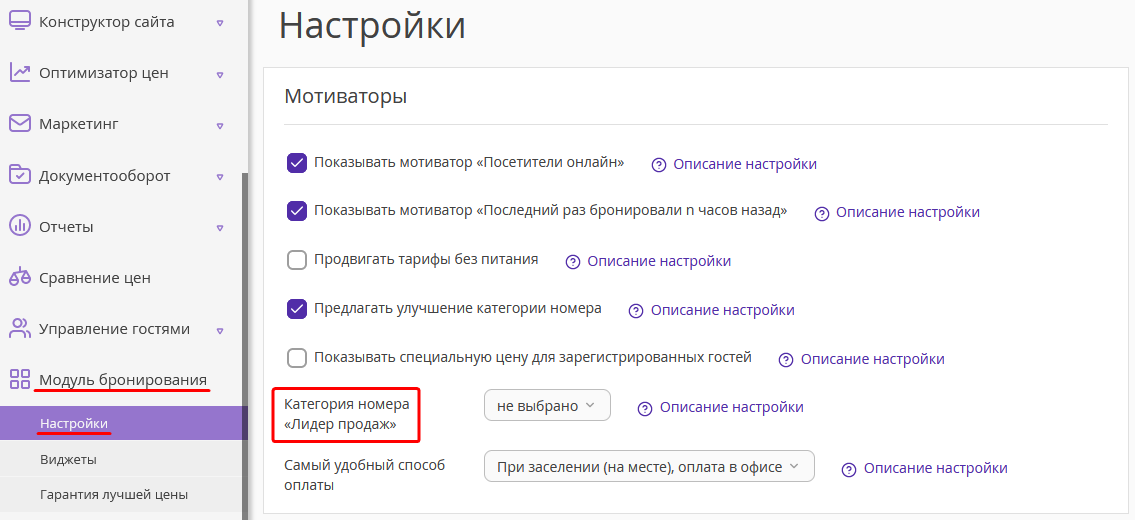Uncheck «Последний раз бронировали n часов назад» motivator
This screenshot has height=520, width=1135.
pos(297,211)
